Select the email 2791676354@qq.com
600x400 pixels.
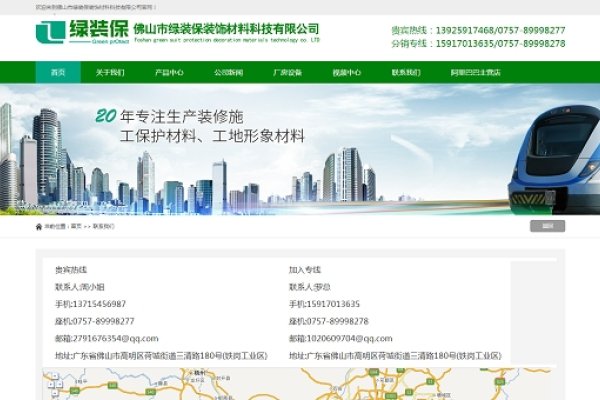(115, 338)
